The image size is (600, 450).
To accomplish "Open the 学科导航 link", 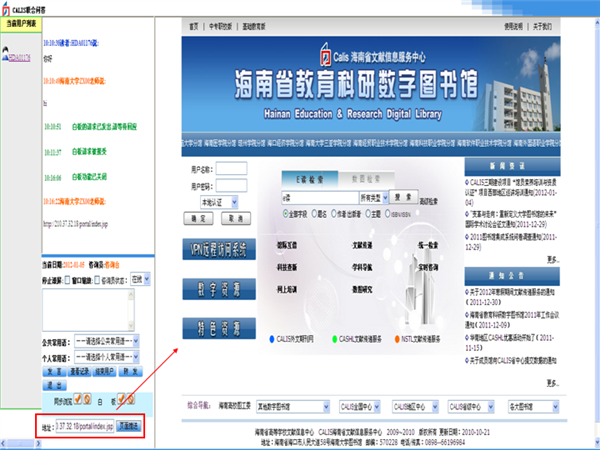I will tap(362, 267).
